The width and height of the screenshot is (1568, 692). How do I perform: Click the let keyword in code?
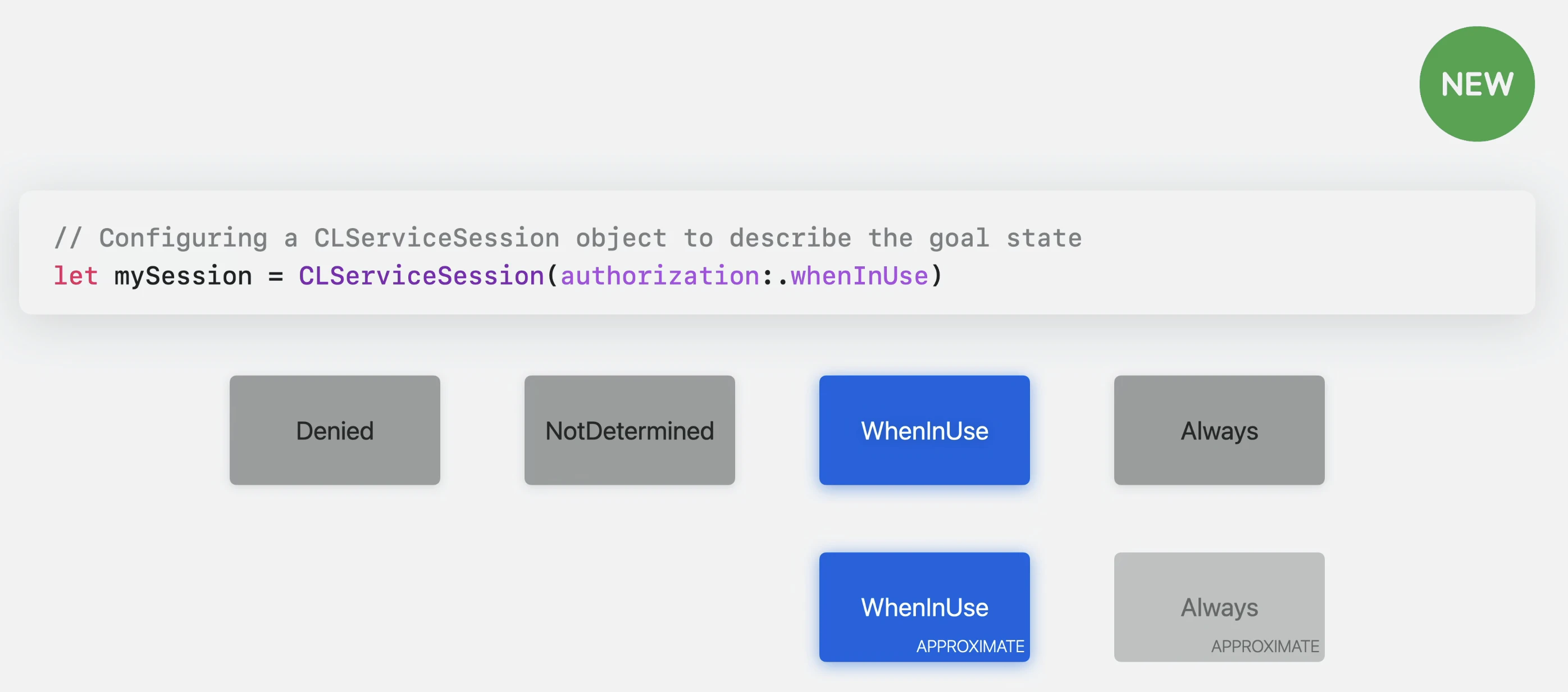point(75,276)
